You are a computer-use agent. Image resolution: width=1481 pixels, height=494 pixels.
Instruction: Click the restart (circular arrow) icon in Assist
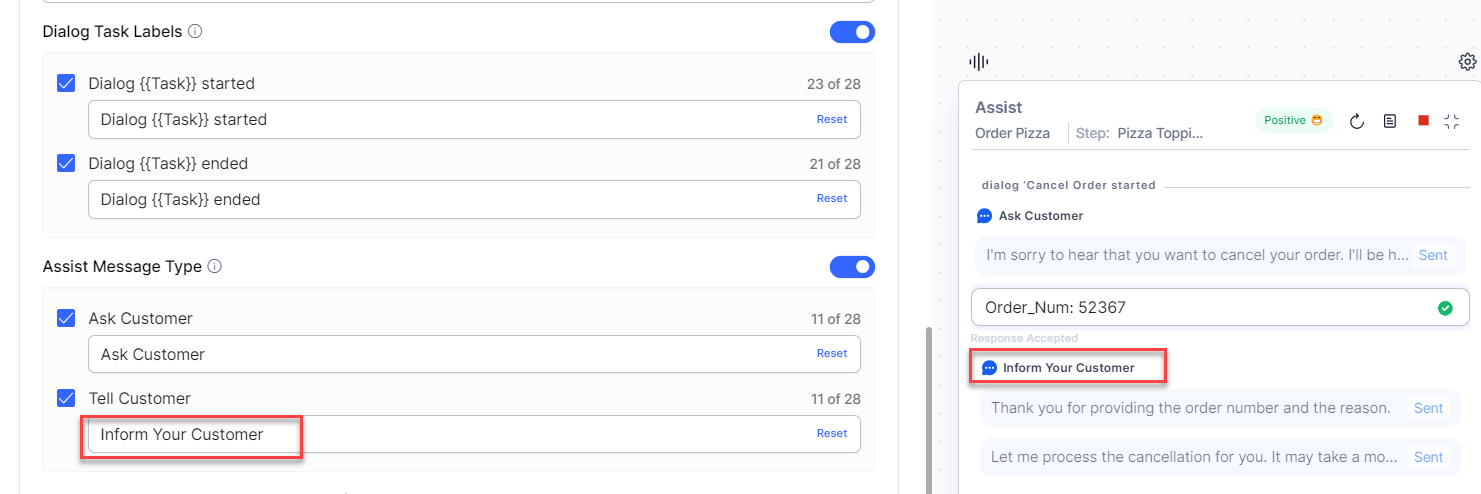pyautogui.click(x=1357, y=121)
